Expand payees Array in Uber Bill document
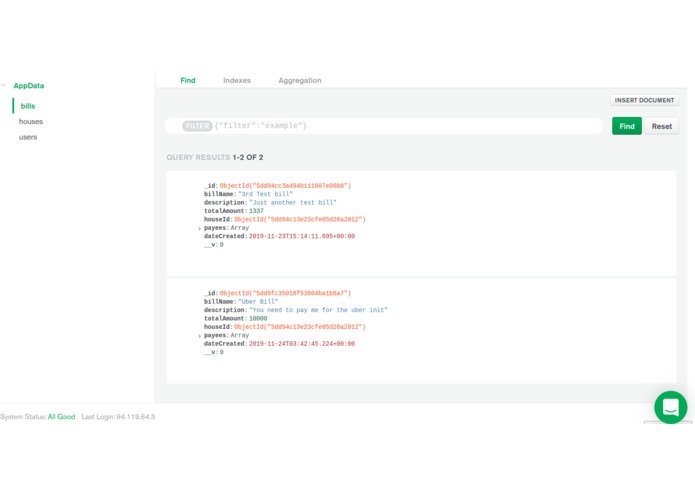Viewport: 695px width, 494px height. click(199, 336)
